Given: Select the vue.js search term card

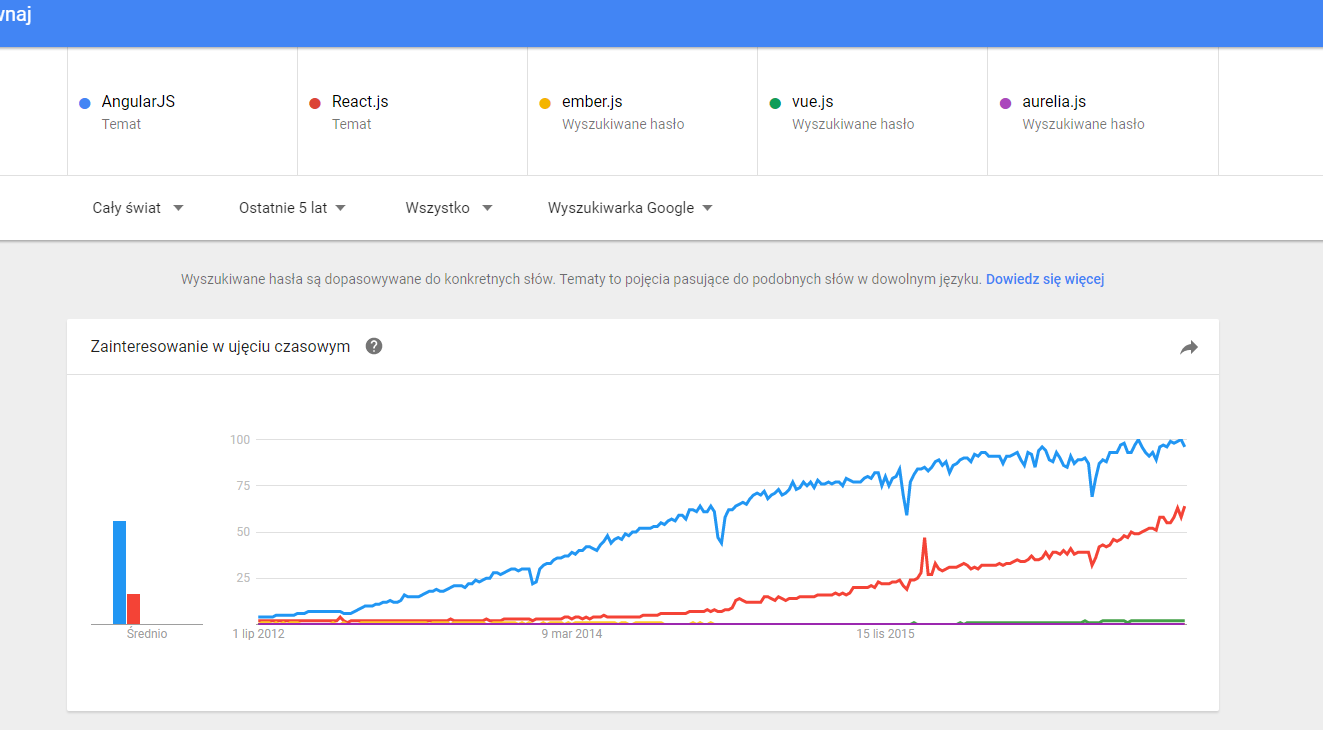Looking at the screenshot, I should (x=873, y=111).
